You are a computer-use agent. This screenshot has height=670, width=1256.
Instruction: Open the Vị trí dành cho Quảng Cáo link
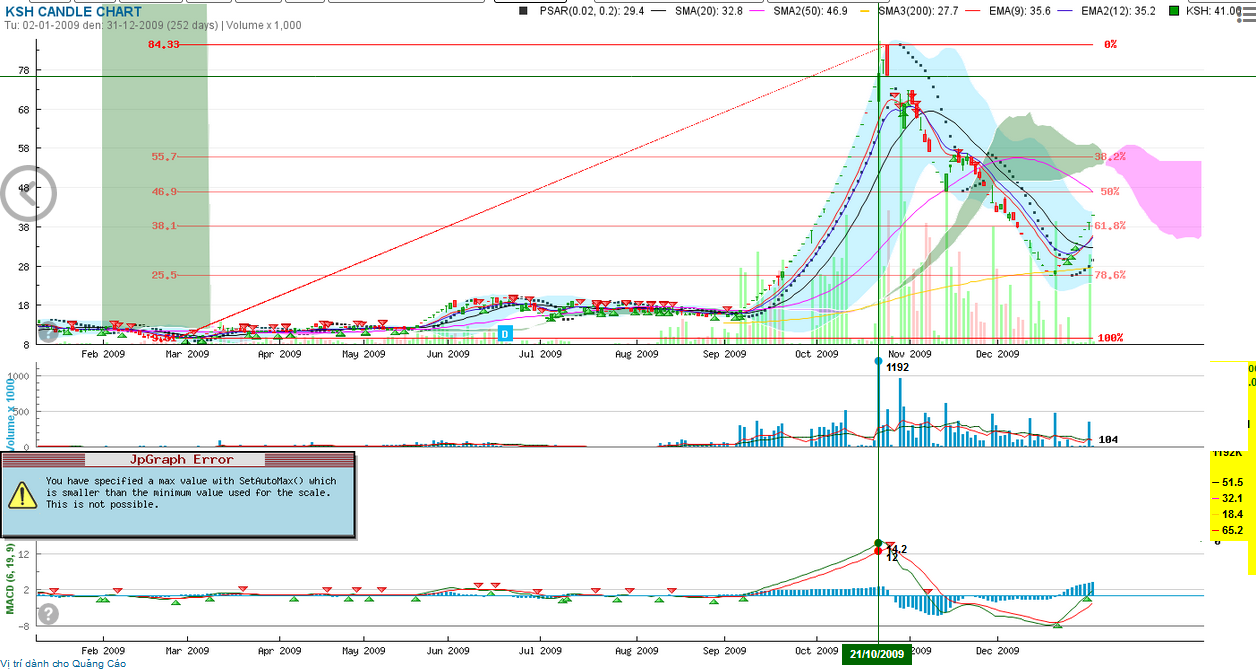pyautogui.click(x=64, y=663)
